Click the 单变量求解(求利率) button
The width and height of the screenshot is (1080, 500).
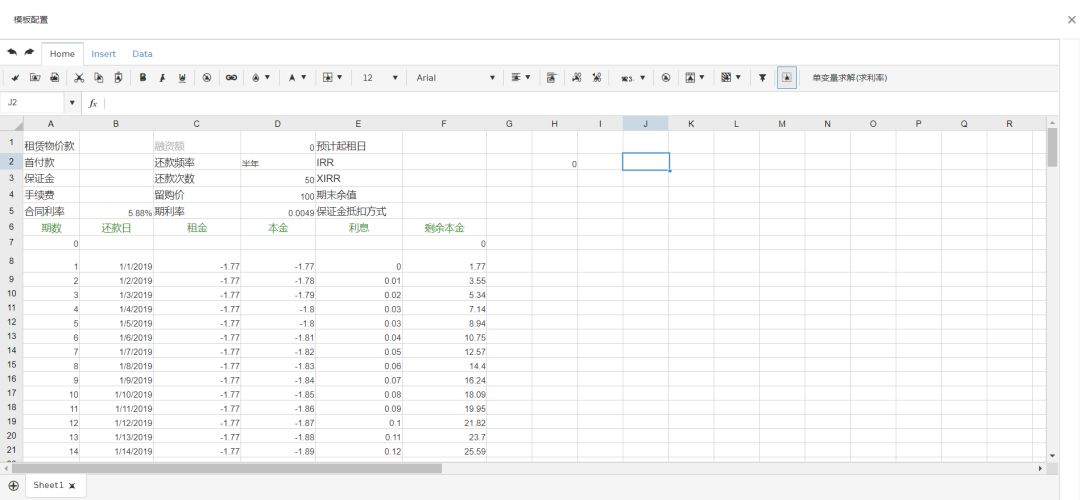click(x=849, y=78)
